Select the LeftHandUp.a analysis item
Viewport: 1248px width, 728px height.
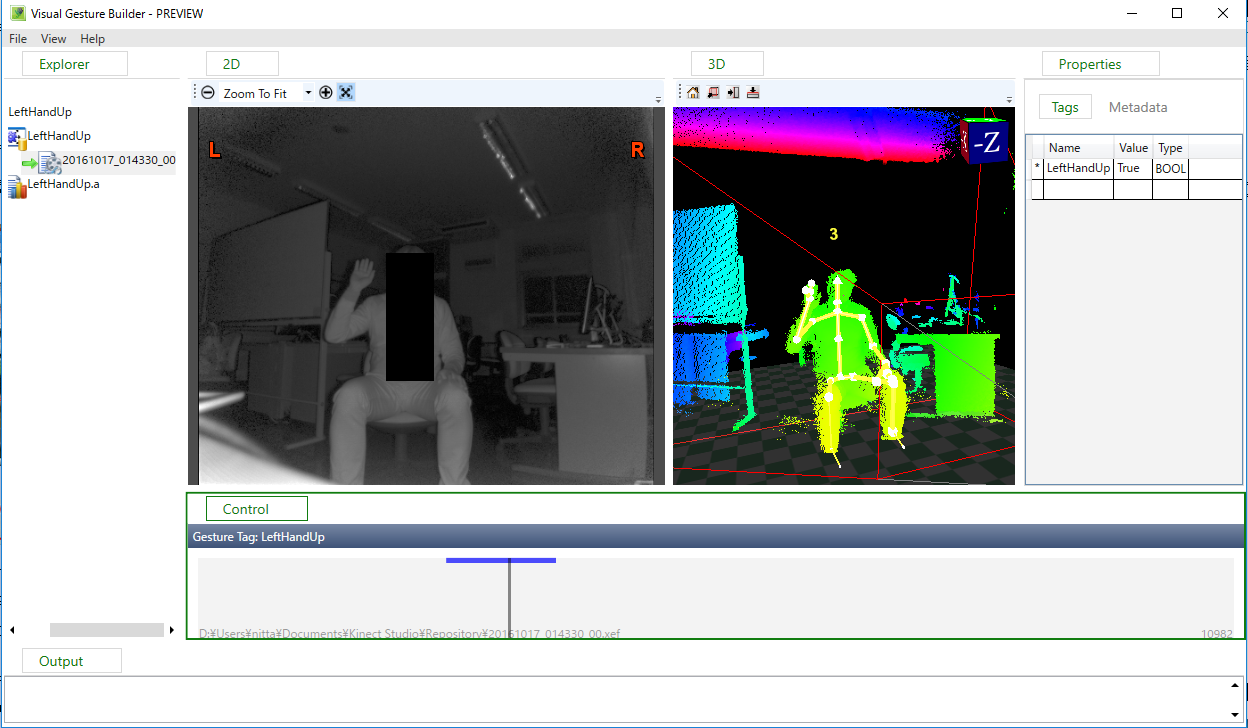(63, 184)
